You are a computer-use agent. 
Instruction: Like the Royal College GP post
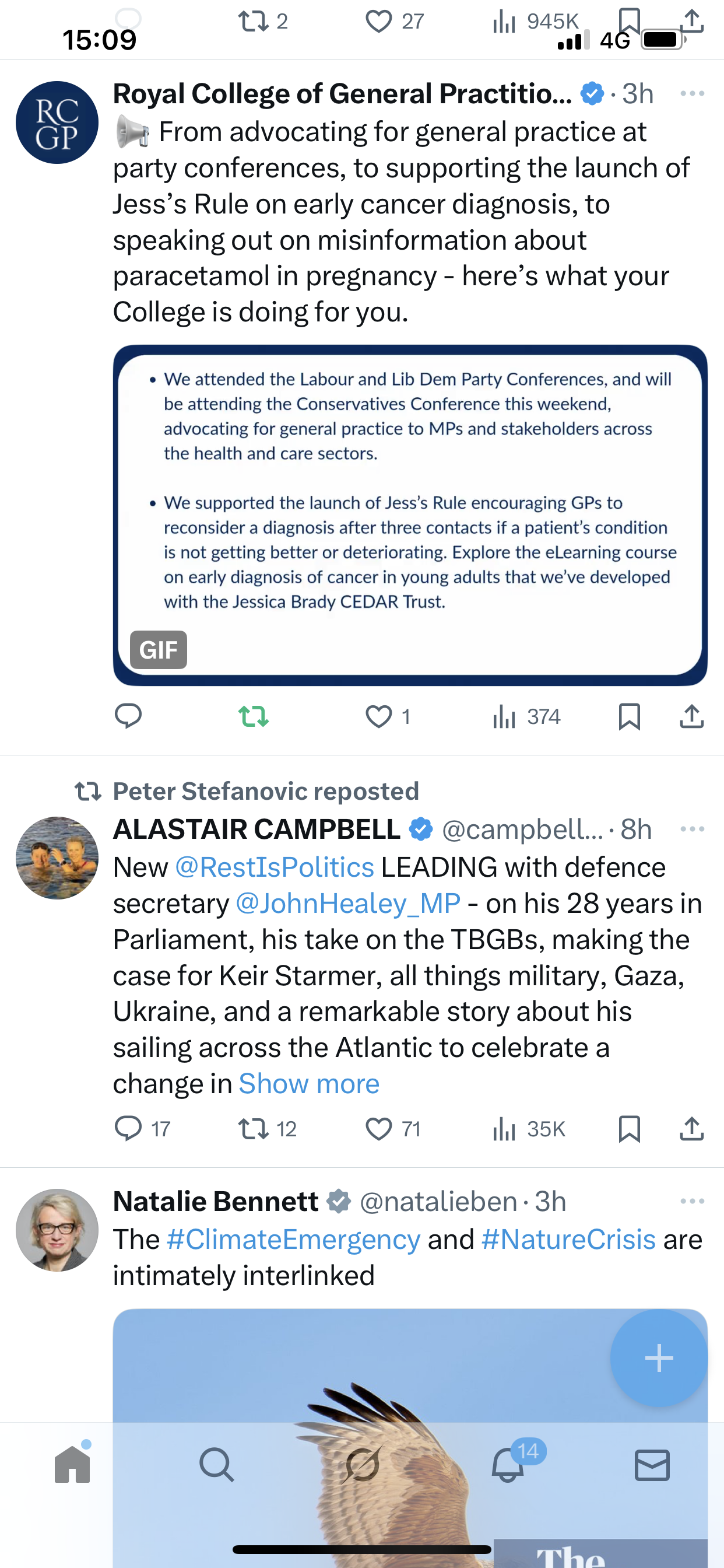point(378,716)
